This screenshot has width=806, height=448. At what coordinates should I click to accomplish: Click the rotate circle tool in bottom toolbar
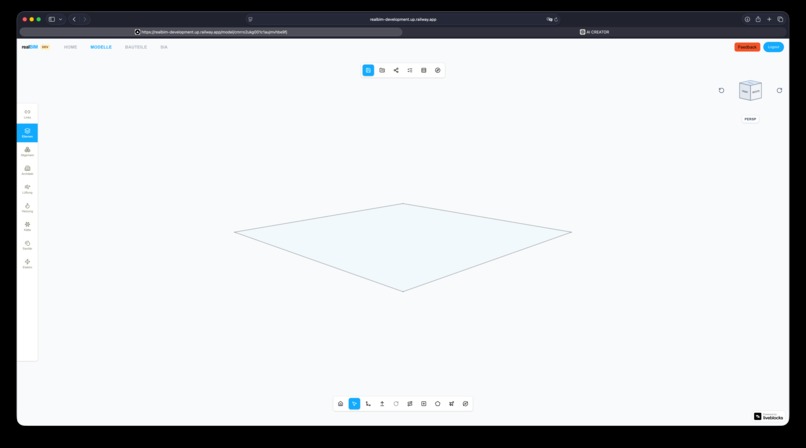coord(396,404)
